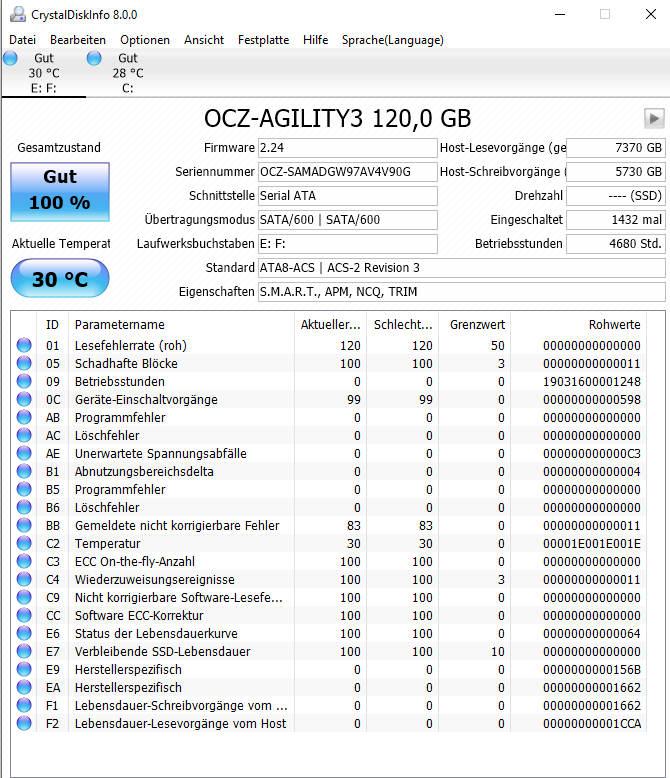Click the Grenzwert column header

[x=475, y=324]
